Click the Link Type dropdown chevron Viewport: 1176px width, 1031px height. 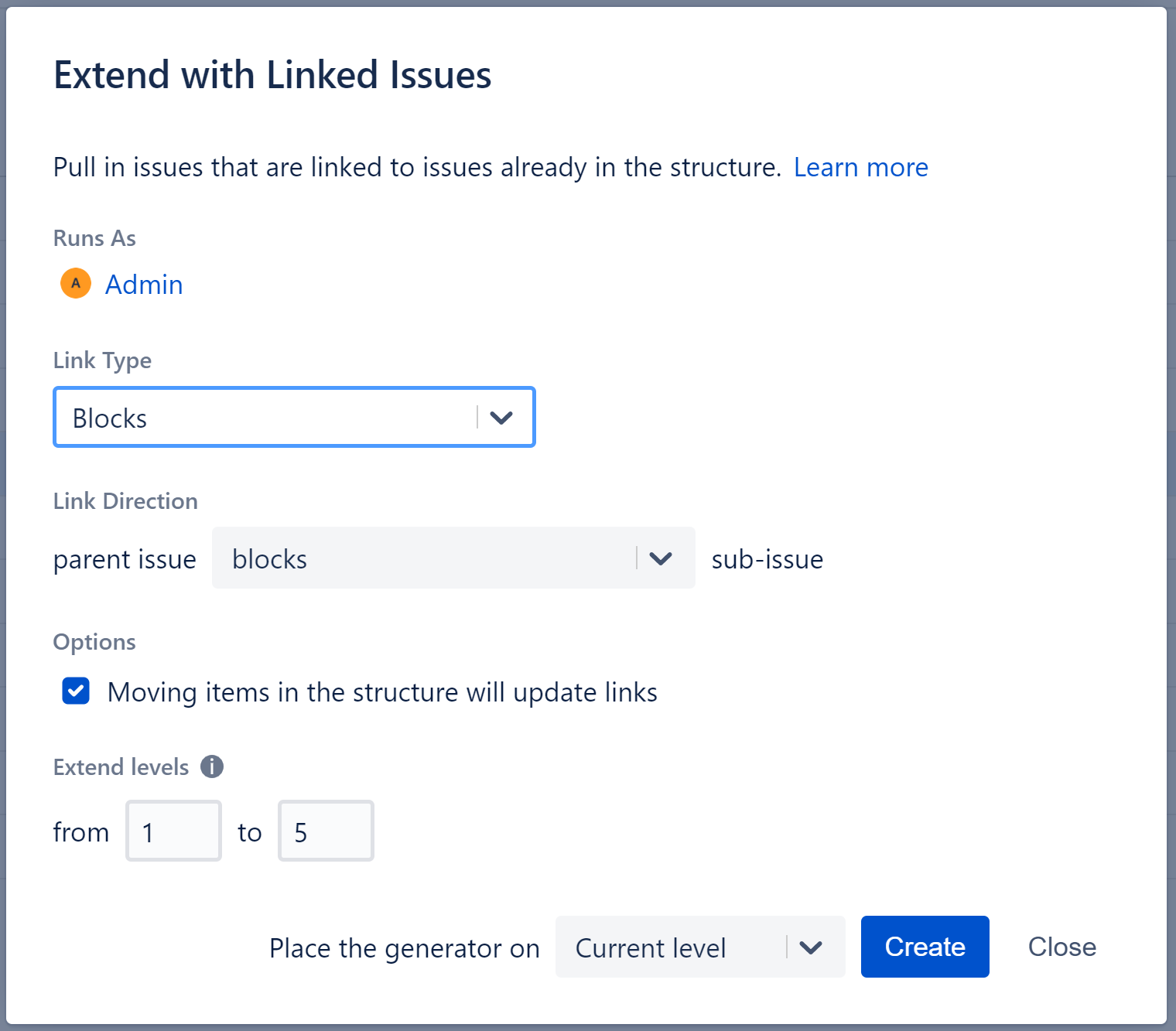[501, 417]
